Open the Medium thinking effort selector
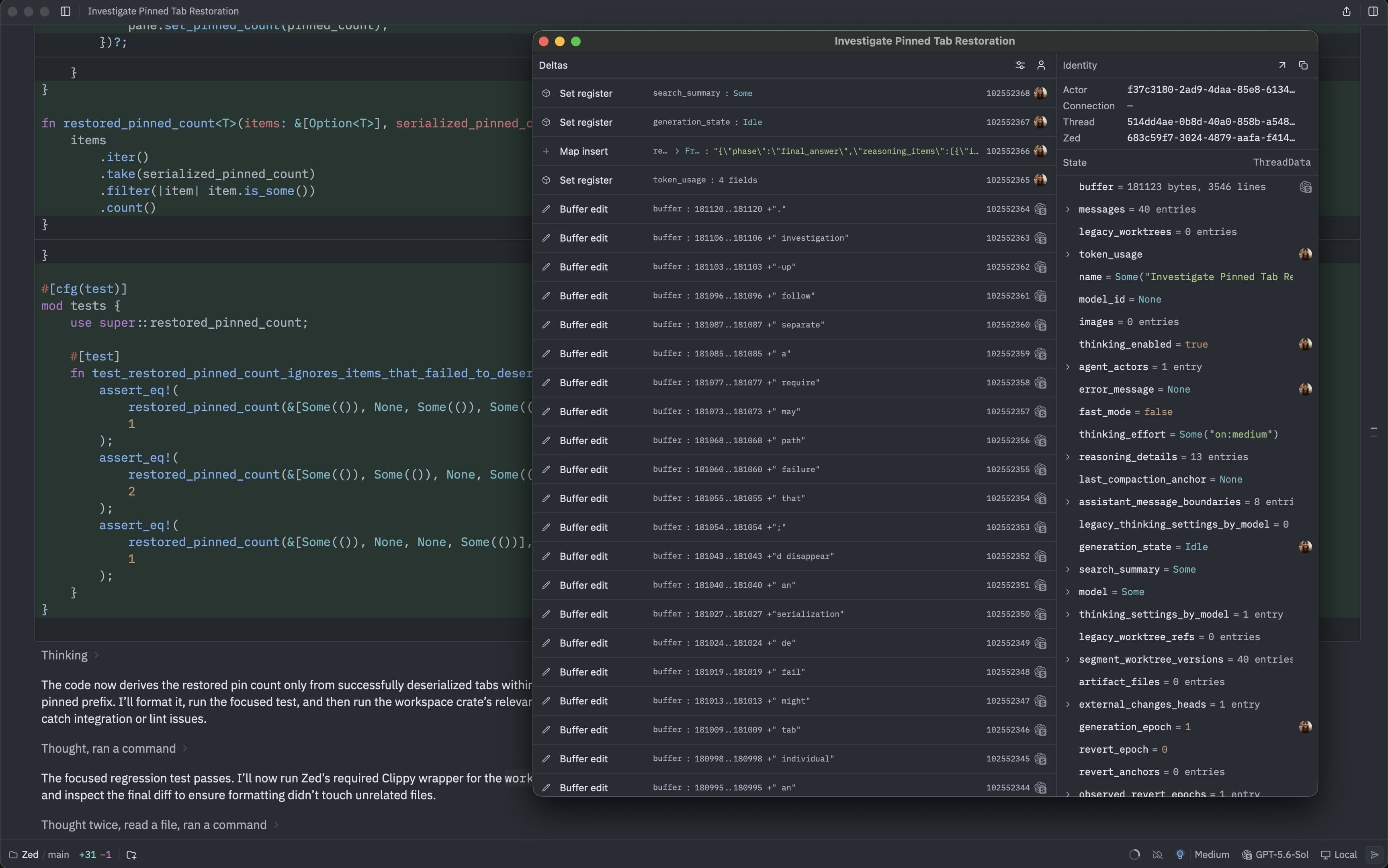 (1212, 855)
